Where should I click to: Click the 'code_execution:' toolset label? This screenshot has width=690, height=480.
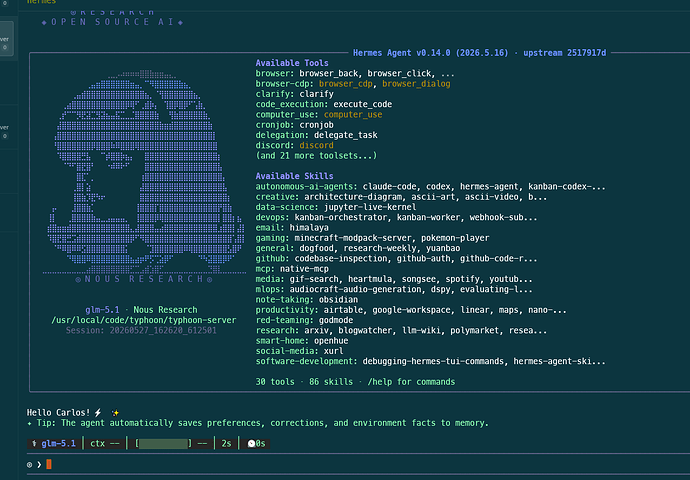(292, 104)
